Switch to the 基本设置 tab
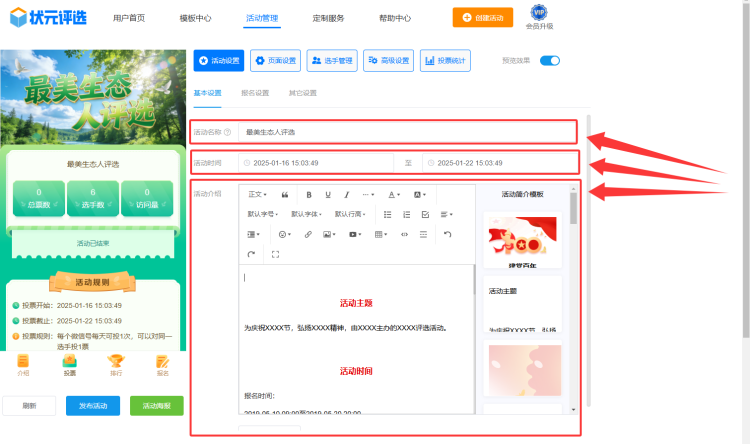Screen dimensions: 750x444 (x=207, y=93)
